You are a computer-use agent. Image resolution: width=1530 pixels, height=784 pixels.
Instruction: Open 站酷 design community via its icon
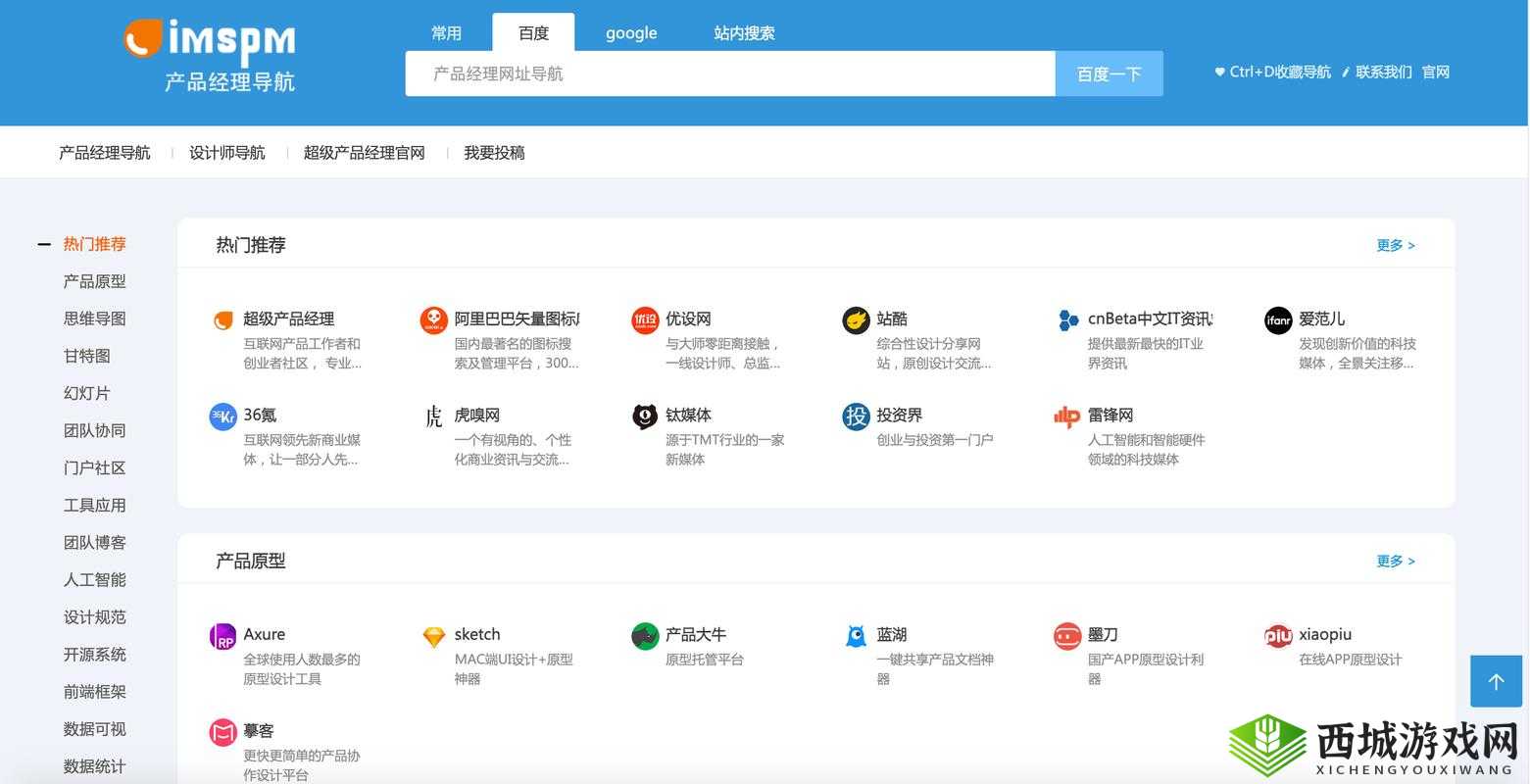tap(856, 319)
